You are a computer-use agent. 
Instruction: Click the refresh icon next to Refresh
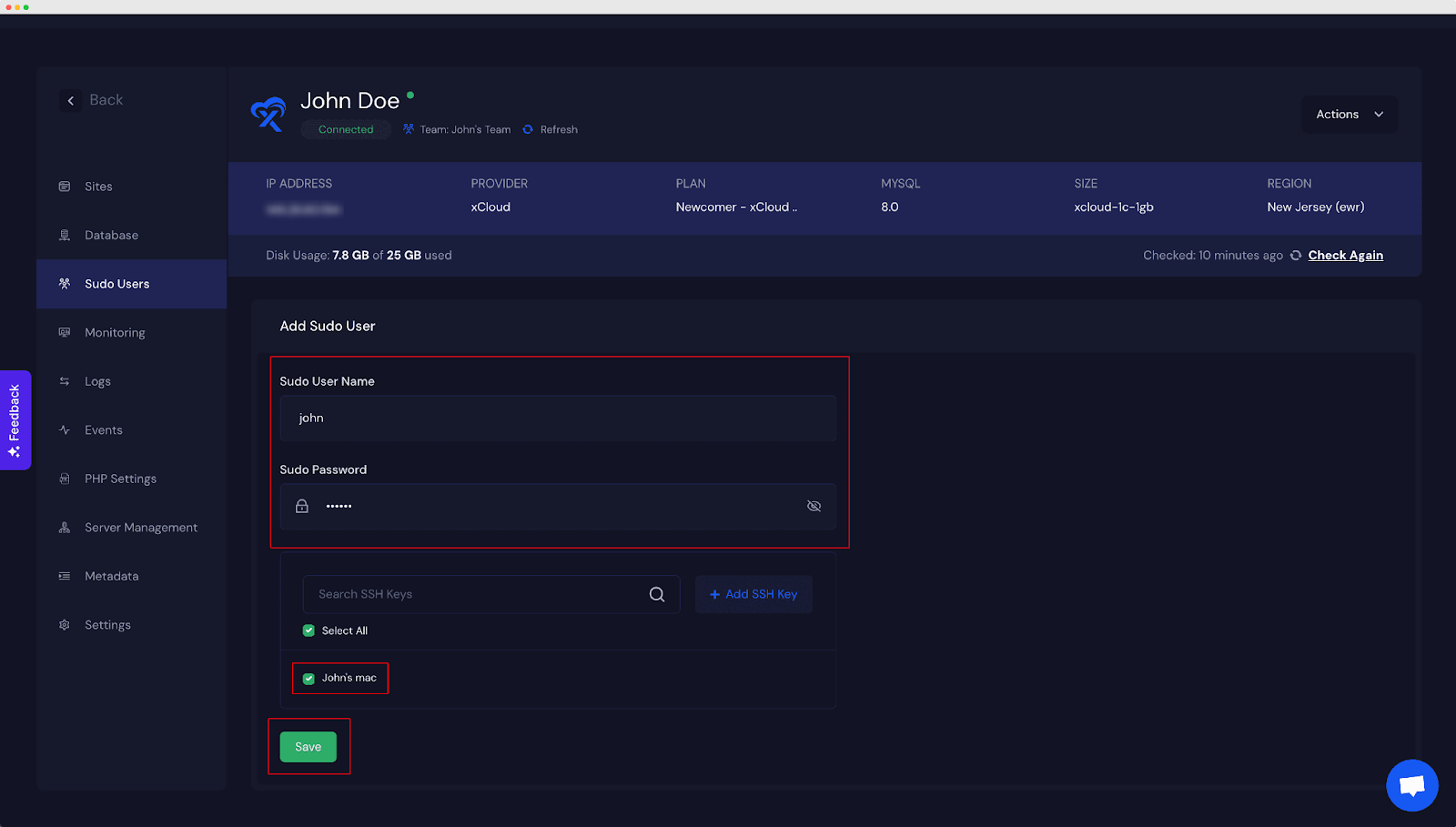pos(528,130)
